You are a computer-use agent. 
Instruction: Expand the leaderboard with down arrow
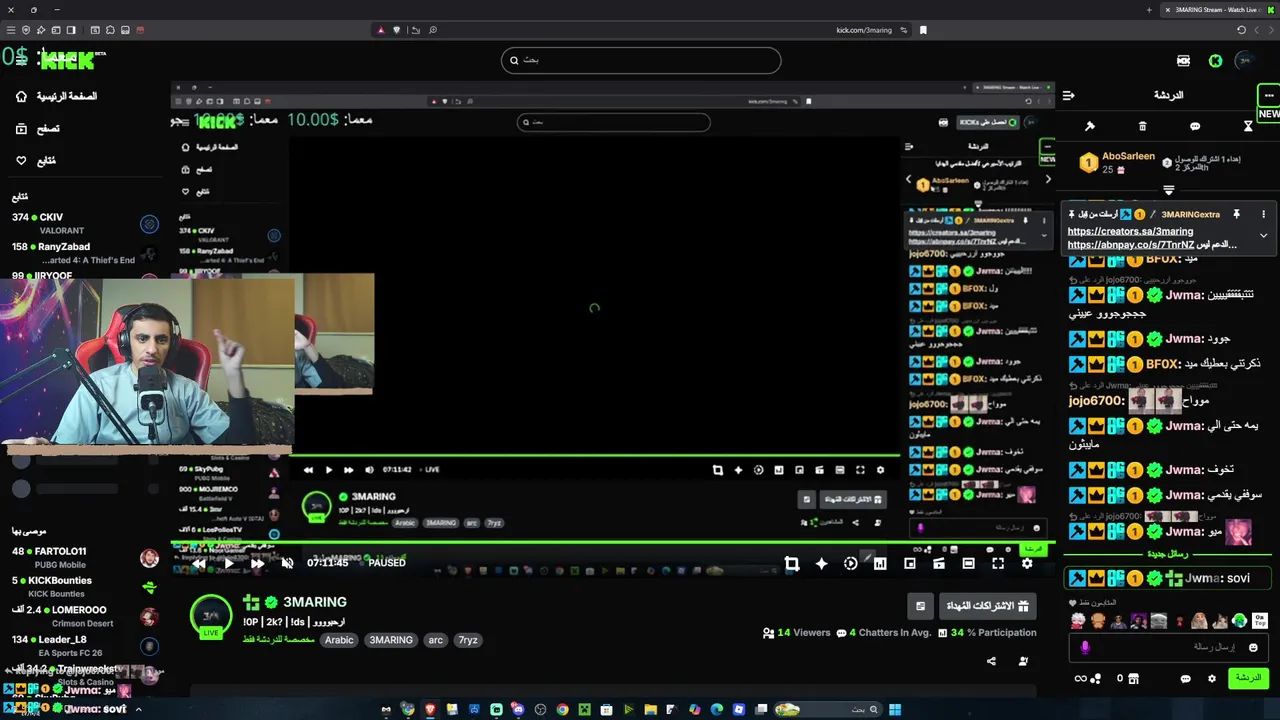click(x=1168, y=190)
